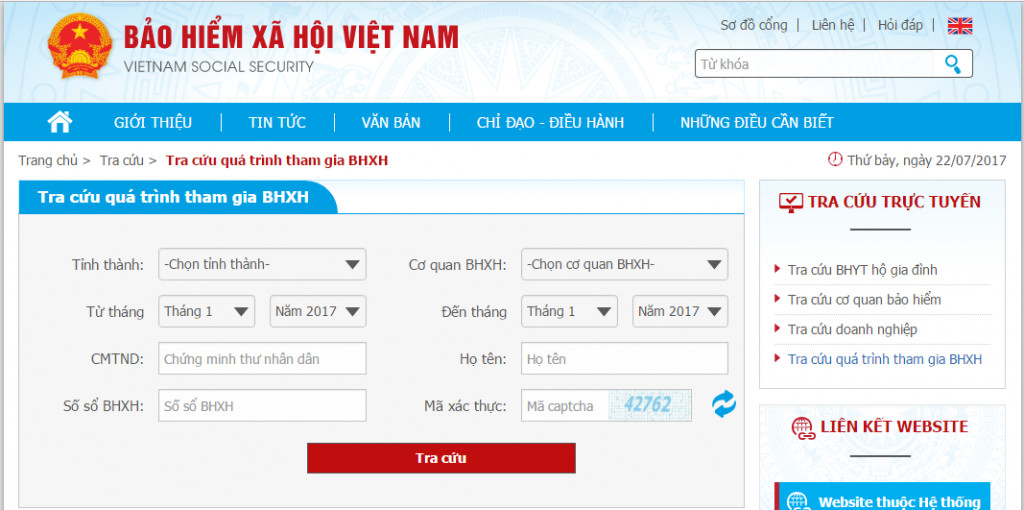1024x510 pixels.
Task: Click the magnifier search icon
Action: (953, 64)
